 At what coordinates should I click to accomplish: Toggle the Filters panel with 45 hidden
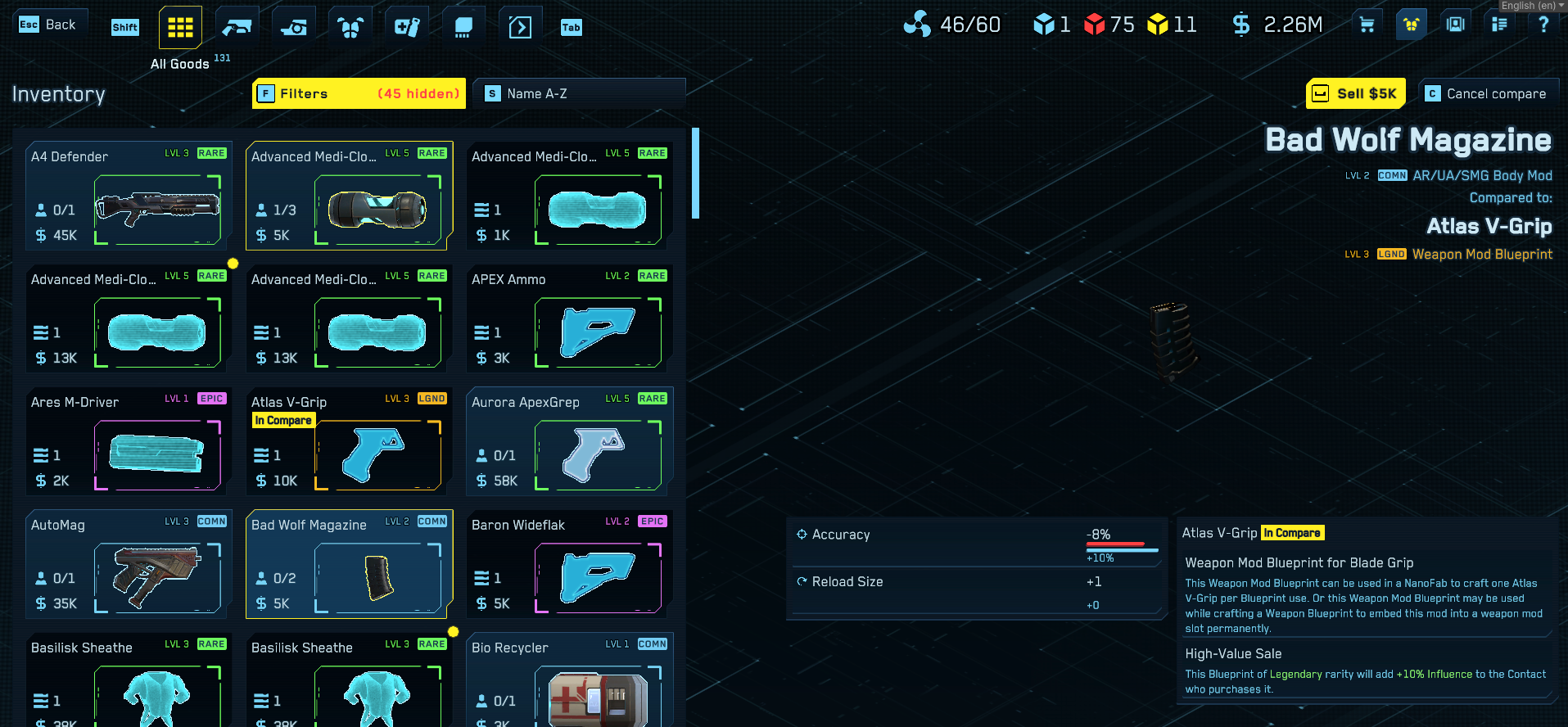click(x=359, y=93)
